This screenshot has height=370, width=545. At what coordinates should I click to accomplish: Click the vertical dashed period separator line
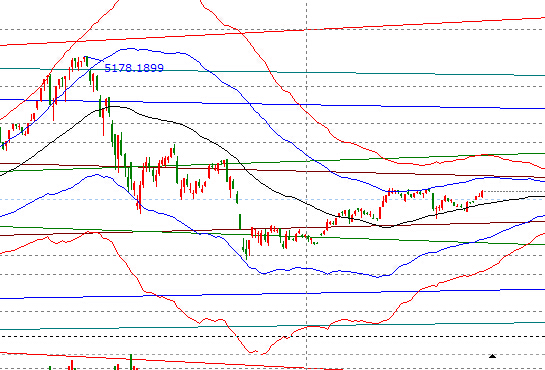pos(306,185)
